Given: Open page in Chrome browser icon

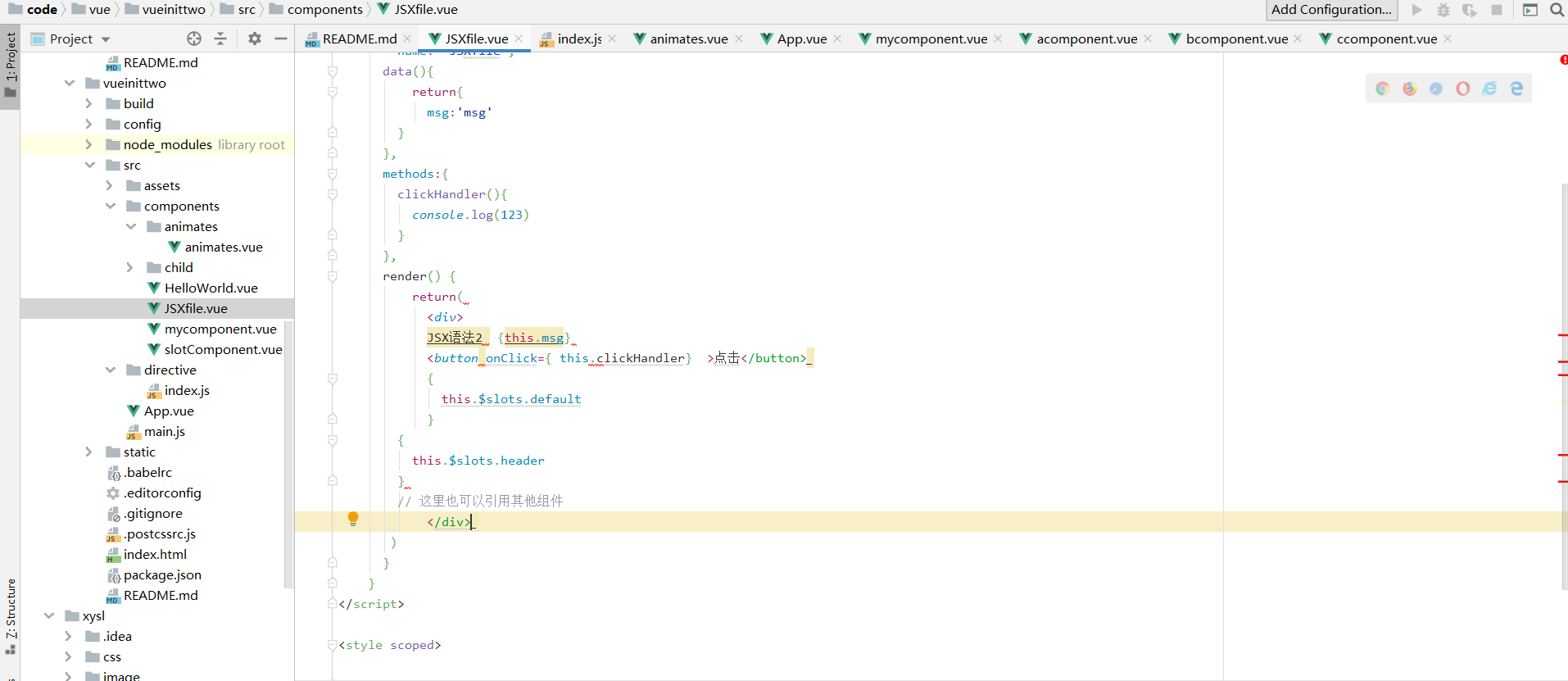Looking at the screenshot, I should (x=1383, y=89).
